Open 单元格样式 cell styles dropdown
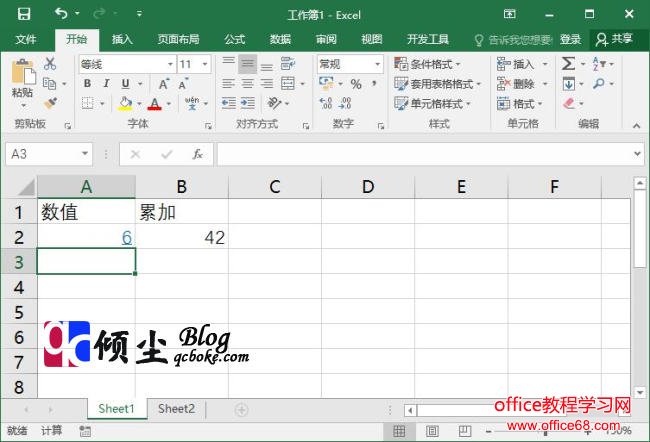 [x=432, y=103]
